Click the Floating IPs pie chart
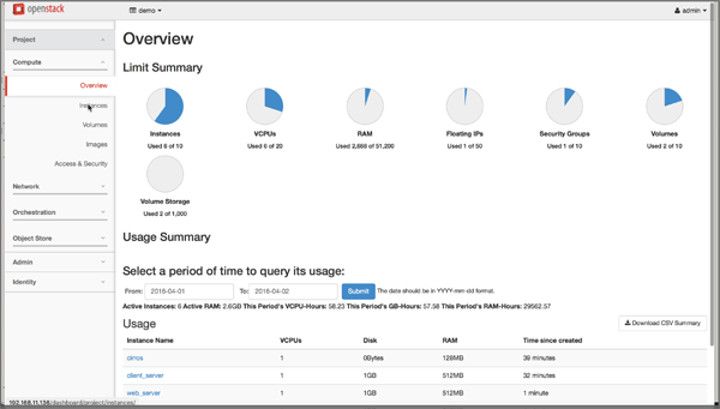720x409 pixels. 465,106
